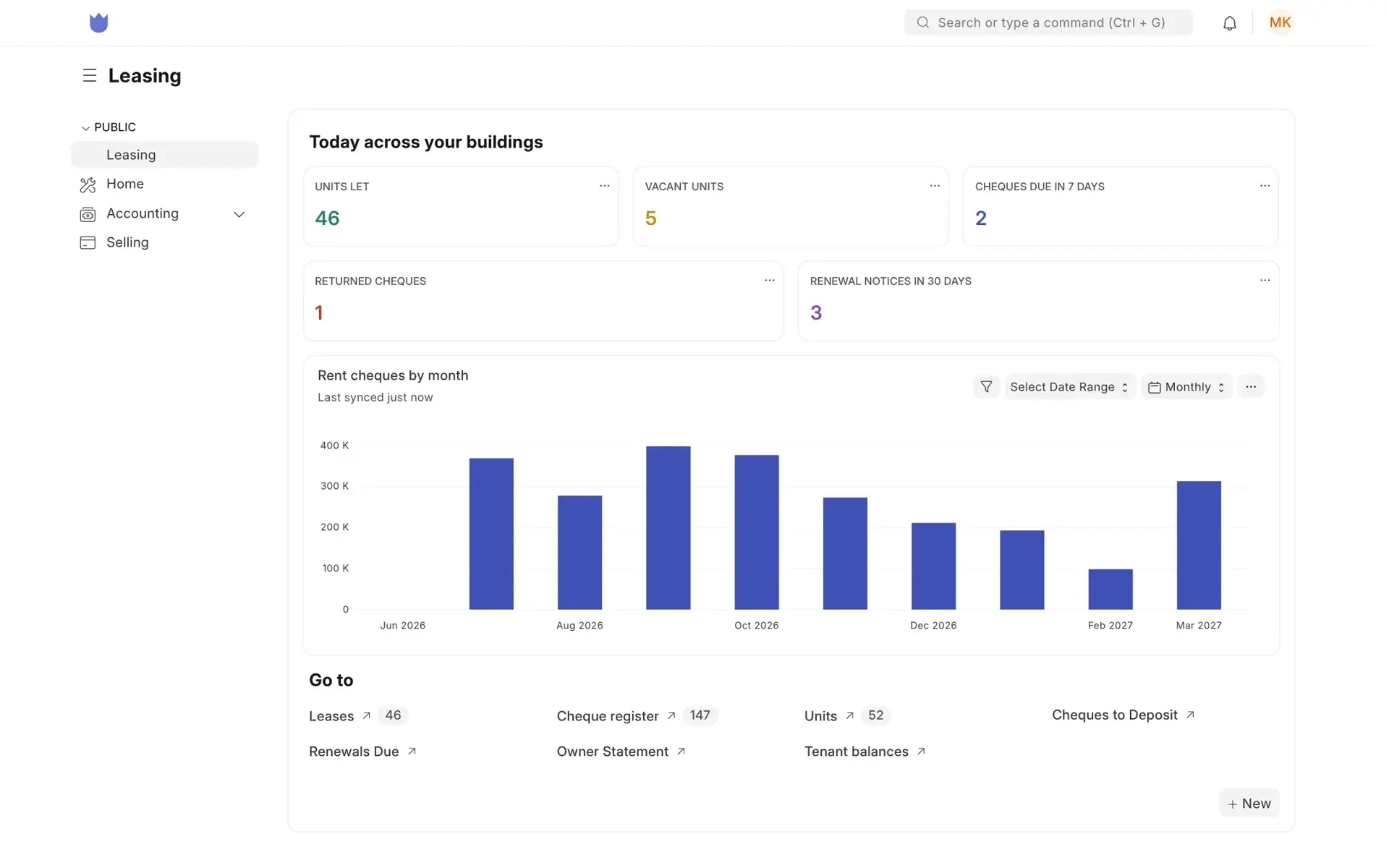1389x868 pixels.
Task: Open the Select Date Range dropdown
Action: pos(1069,387)
